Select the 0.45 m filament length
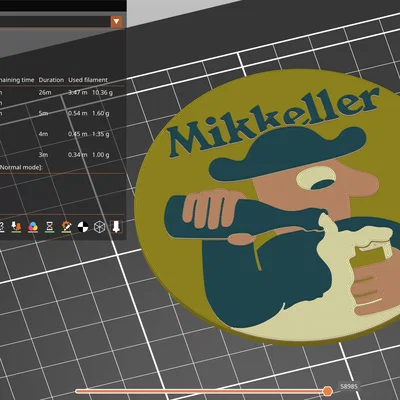Screen dimensions: 400x400 click(x=78, y=134)
